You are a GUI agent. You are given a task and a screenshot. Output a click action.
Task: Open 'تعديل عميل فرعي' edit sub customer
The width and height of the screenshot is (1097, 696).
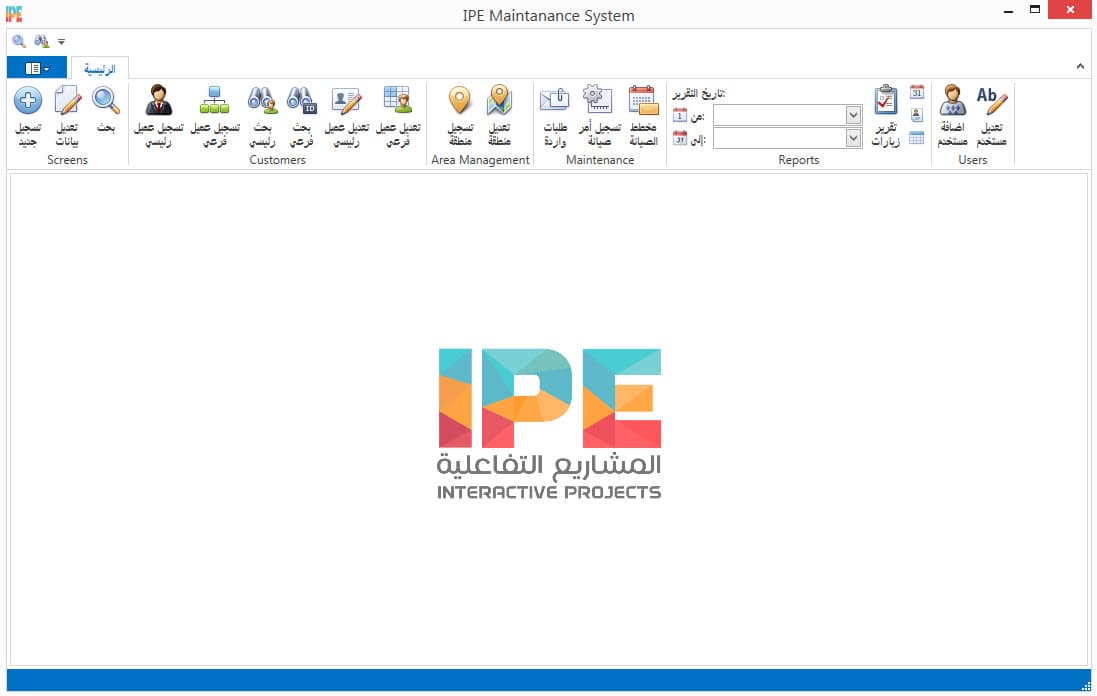(x=398, y=115)
